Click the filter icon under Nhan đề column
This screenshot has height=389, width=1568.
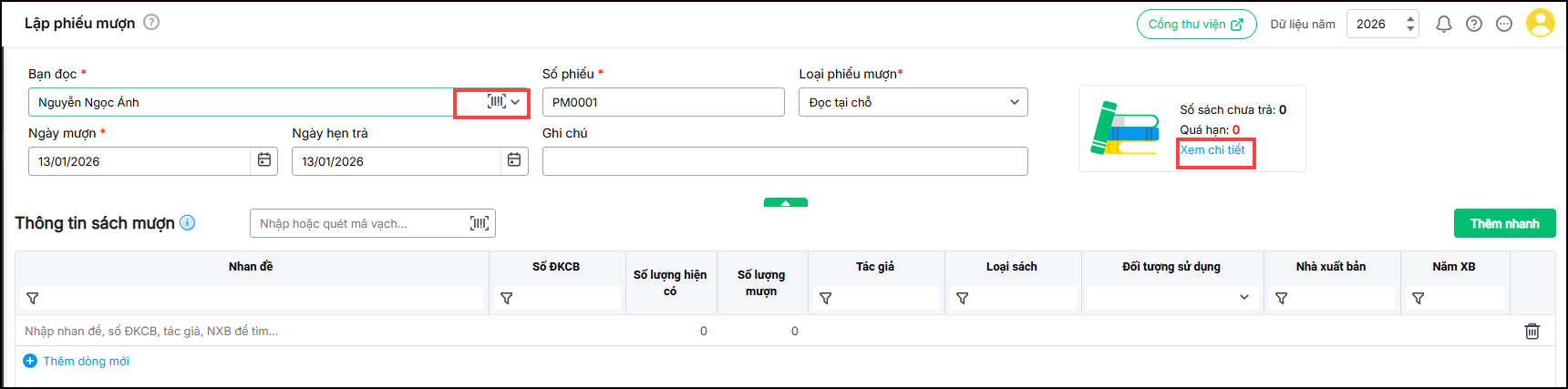(33, 299)
